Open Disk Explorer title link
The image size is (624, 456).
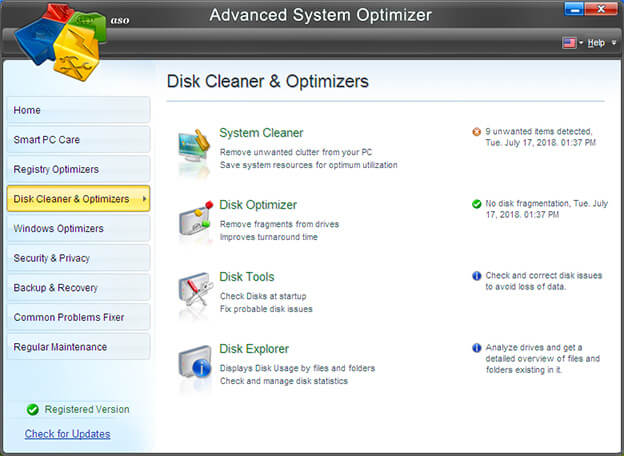click(x=254, y=349)
